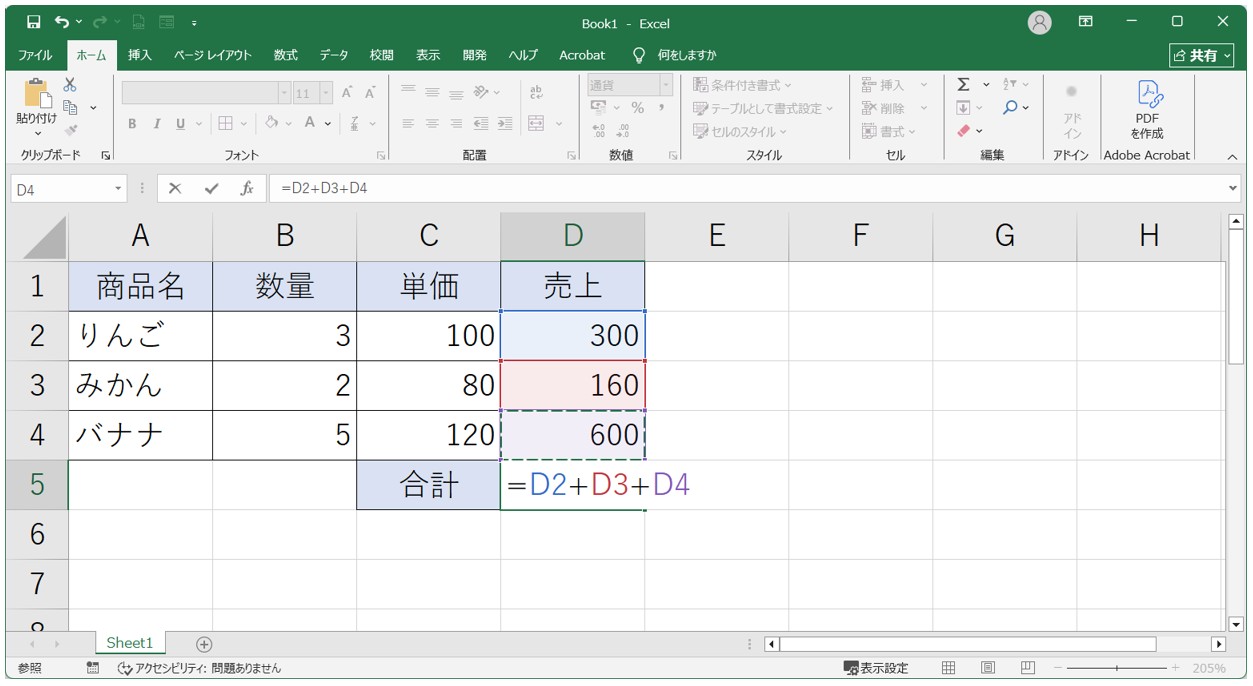Open the user account avatar icon
Image resolution: width=1253 pixels, height=686 pixels.
[1040, 22]
